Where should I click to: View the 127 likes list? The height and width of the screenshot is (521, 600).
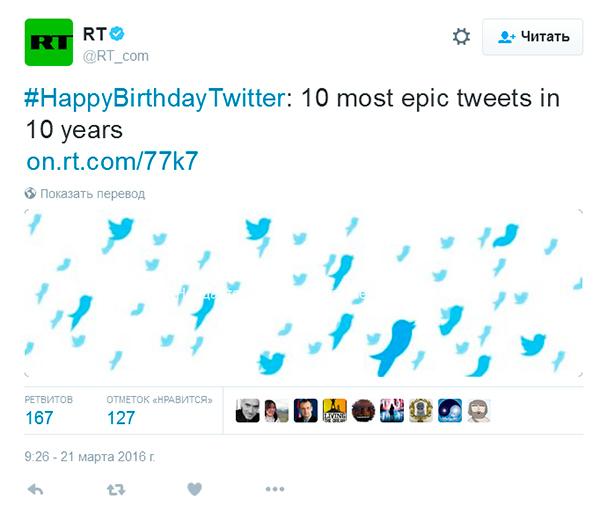(121, 417)
